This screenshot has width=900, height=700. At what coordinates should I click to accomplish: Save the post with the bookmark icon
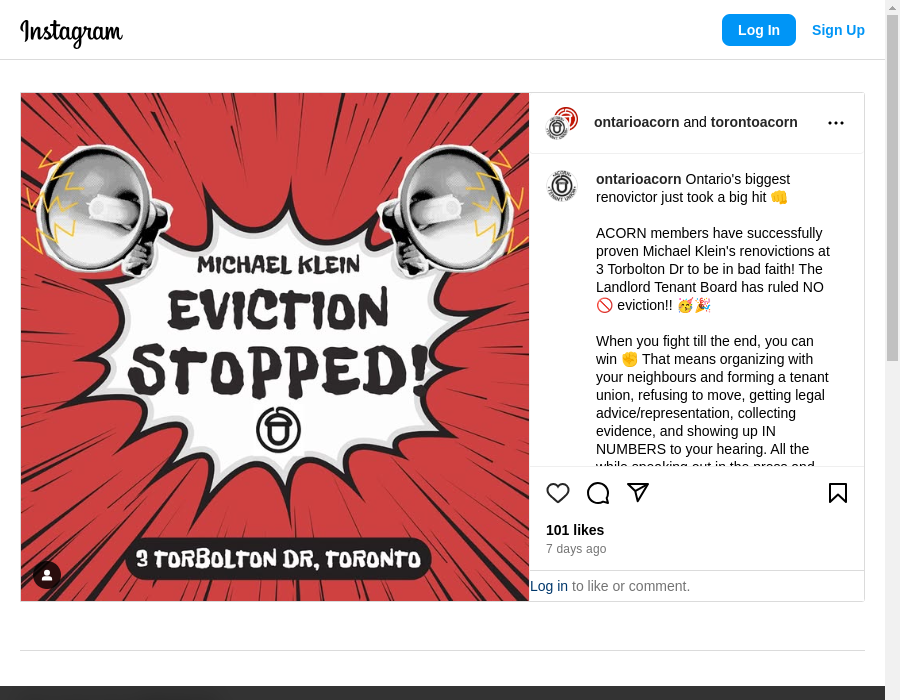tap(837, 493)
